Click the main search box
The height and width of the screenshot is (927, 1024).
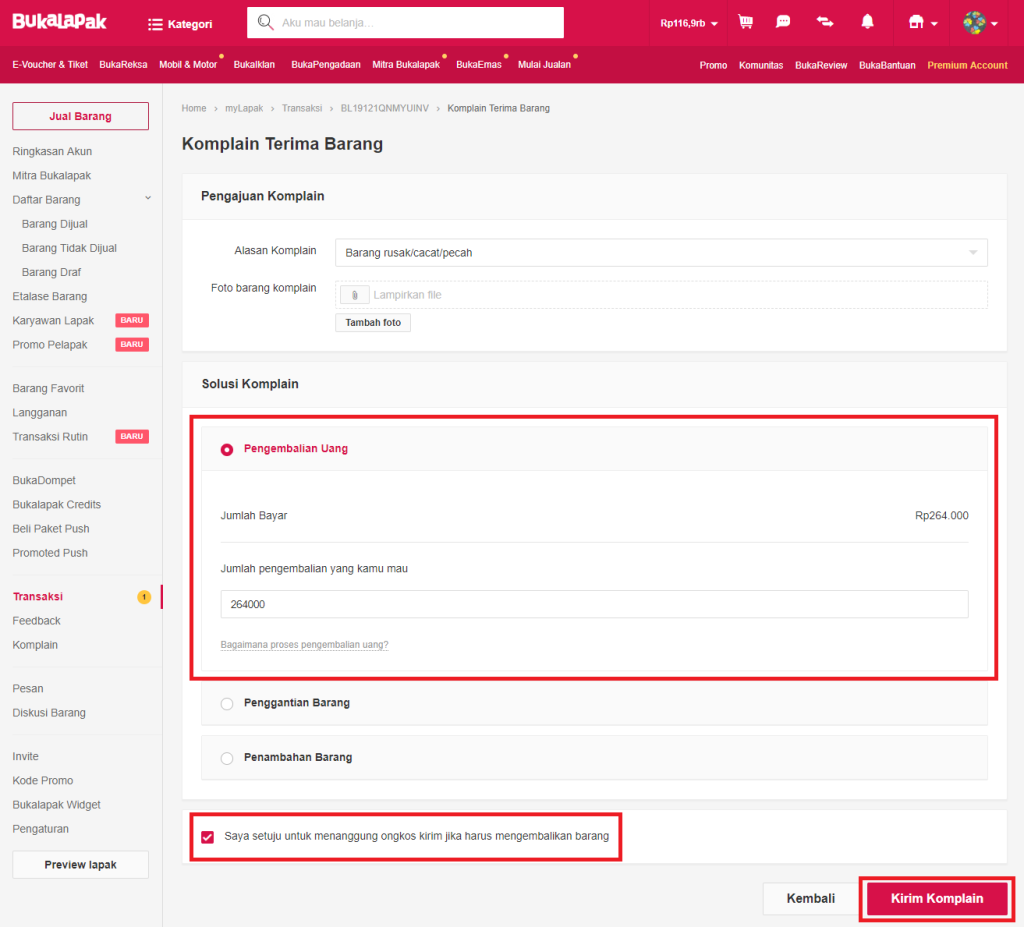point(406,23)
